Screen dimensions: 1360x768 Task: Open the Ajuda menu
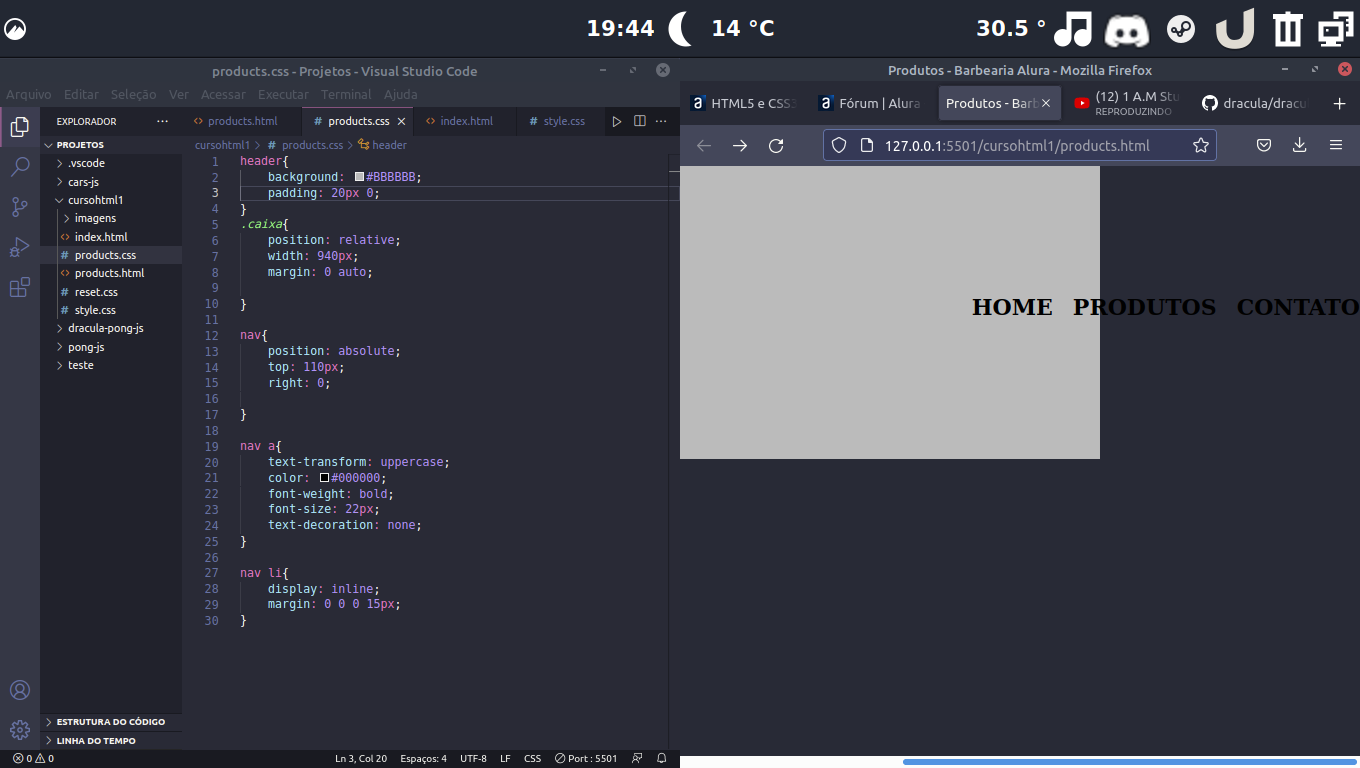pos(401,94)
